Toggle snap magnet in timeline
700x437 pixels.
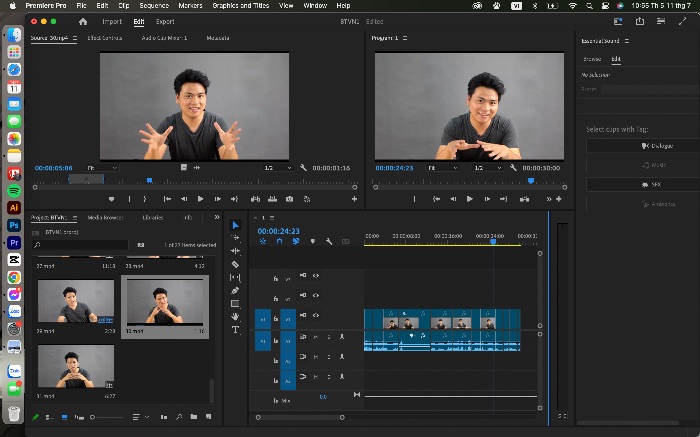279,241
